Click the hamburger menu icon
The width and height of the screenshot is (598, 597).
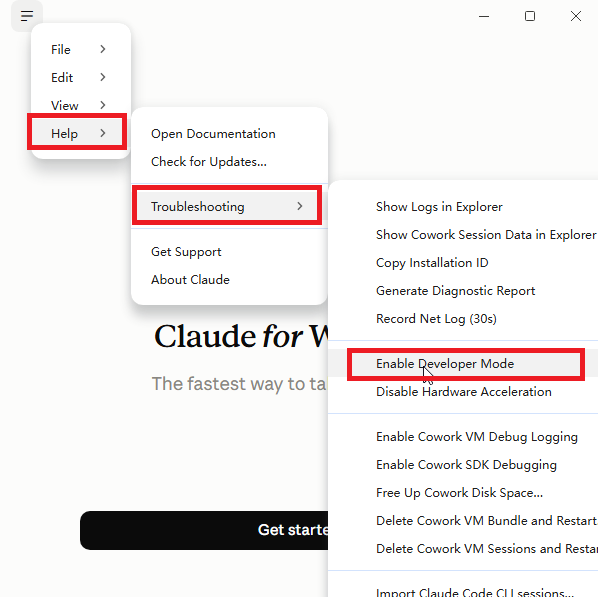click(27, 16)
